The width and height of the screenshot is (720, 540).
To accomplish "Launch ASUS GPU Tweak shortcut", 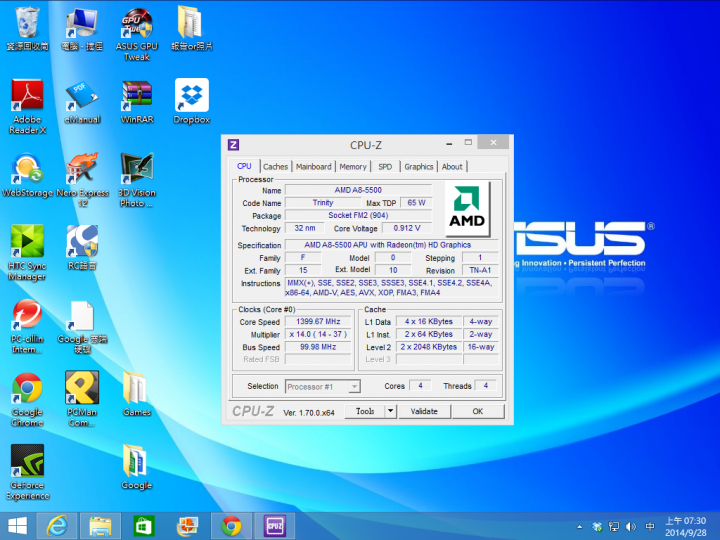I will tap(137, 34).
